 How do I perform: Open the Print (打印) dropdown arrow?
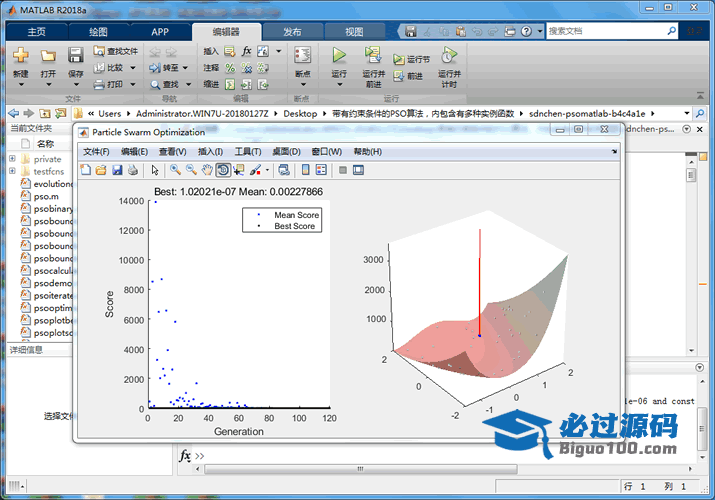pyautogui.click(x=133, y=84)
